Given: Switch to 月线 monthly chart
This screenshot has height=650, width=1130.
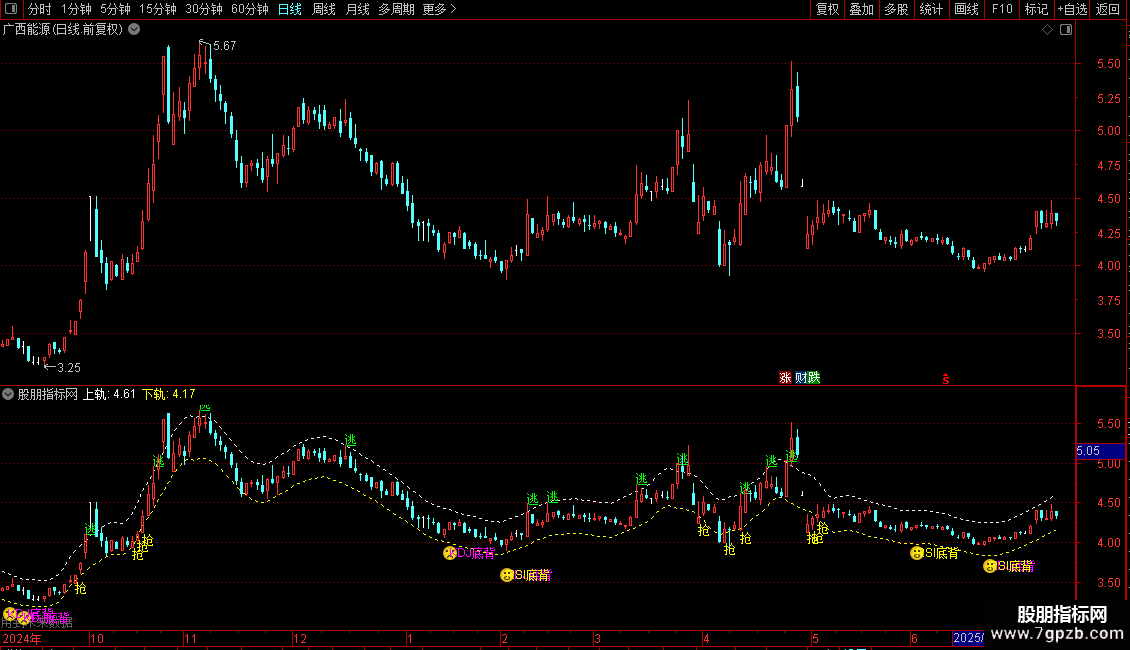Looking at the screenshot, I should (x=357, y=9).
